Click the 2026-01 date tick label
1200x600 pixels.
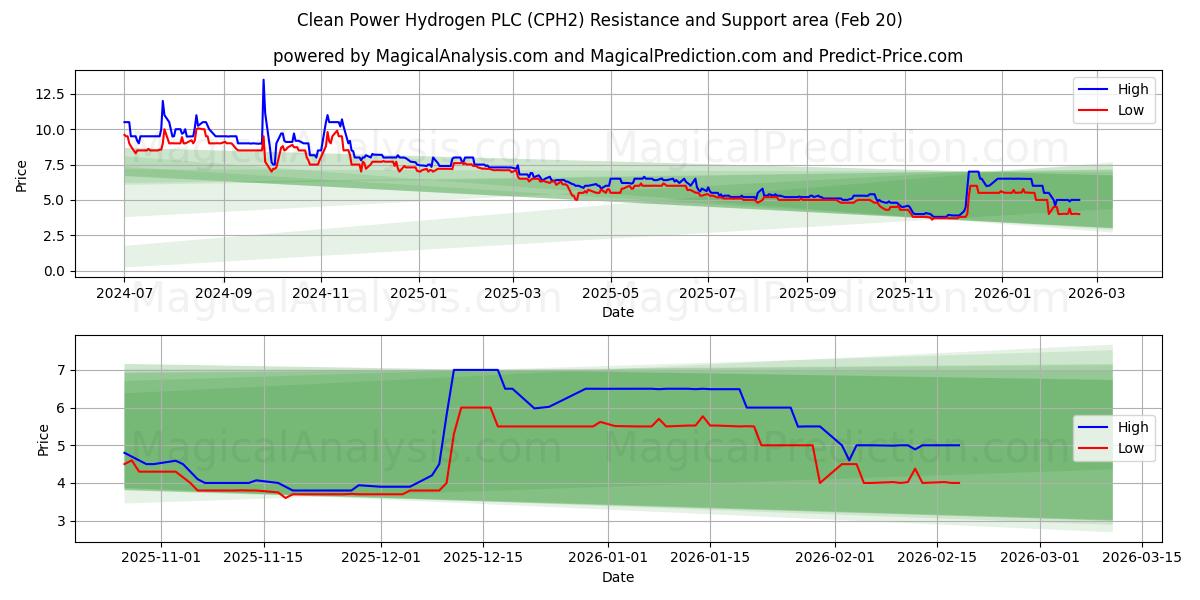click(x=1003, y=295)
